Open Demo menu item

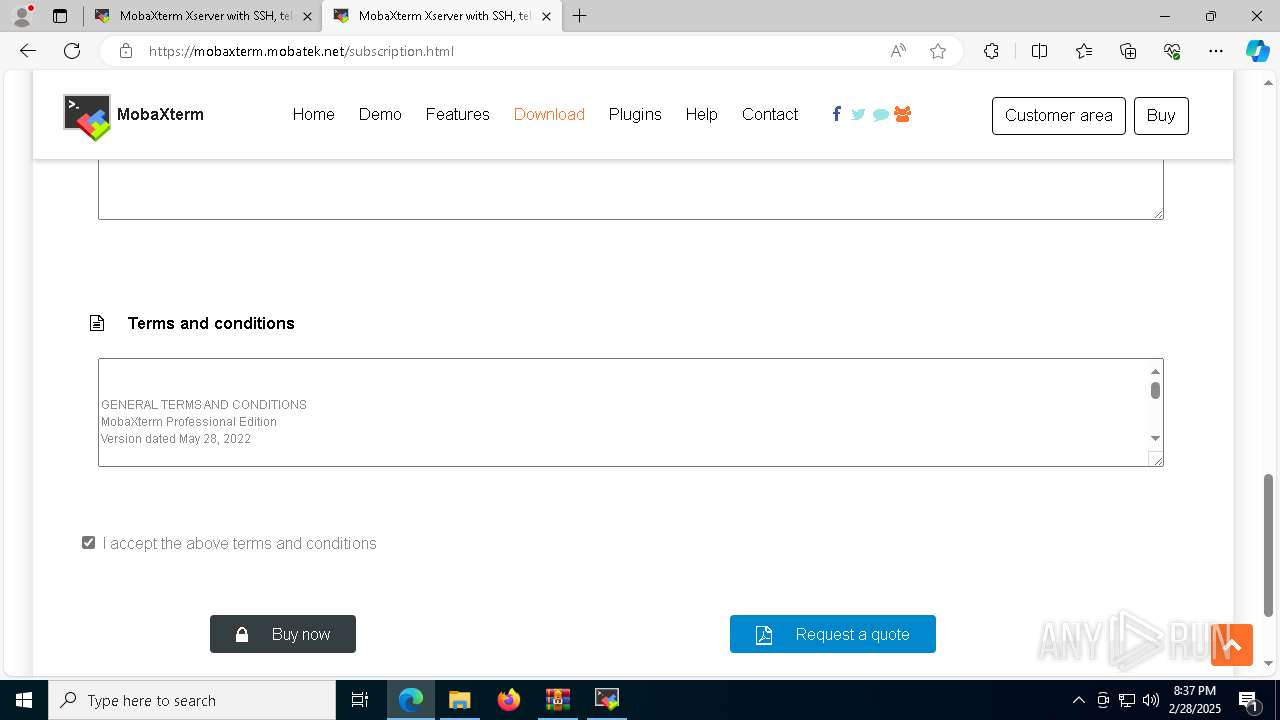[x=380, y=115]
